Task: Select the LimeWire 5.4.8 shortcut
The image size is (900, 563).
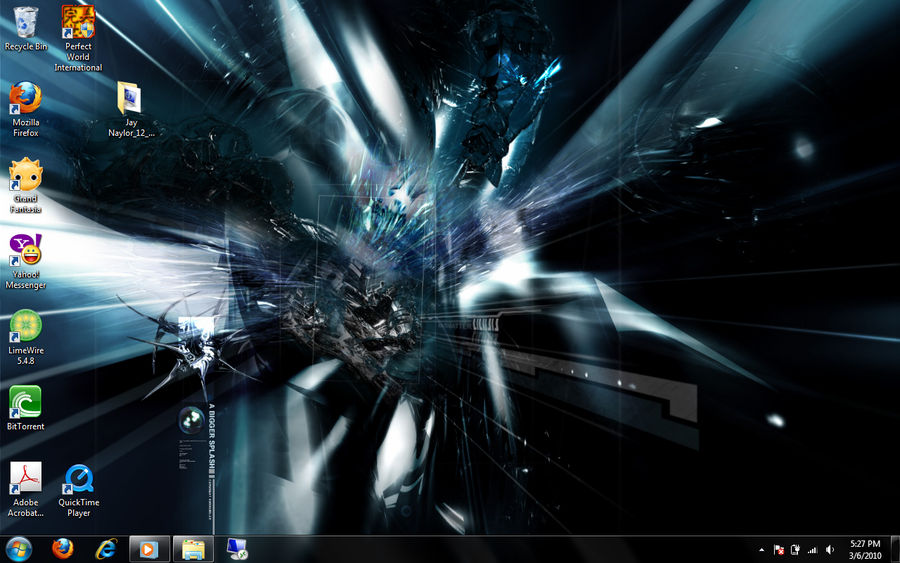Action: (25, 337)
